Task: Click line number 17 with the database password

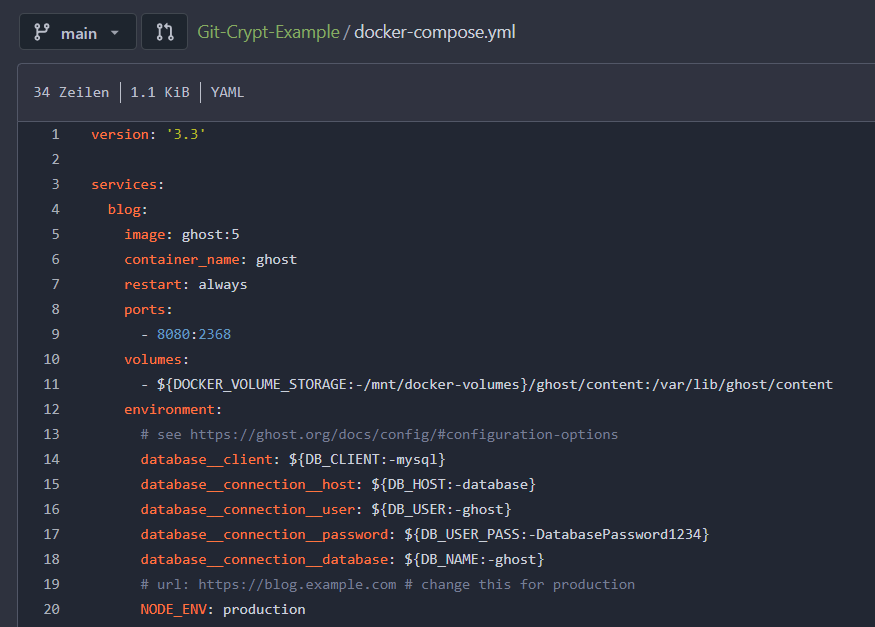Action: click(x=50, y=533)
